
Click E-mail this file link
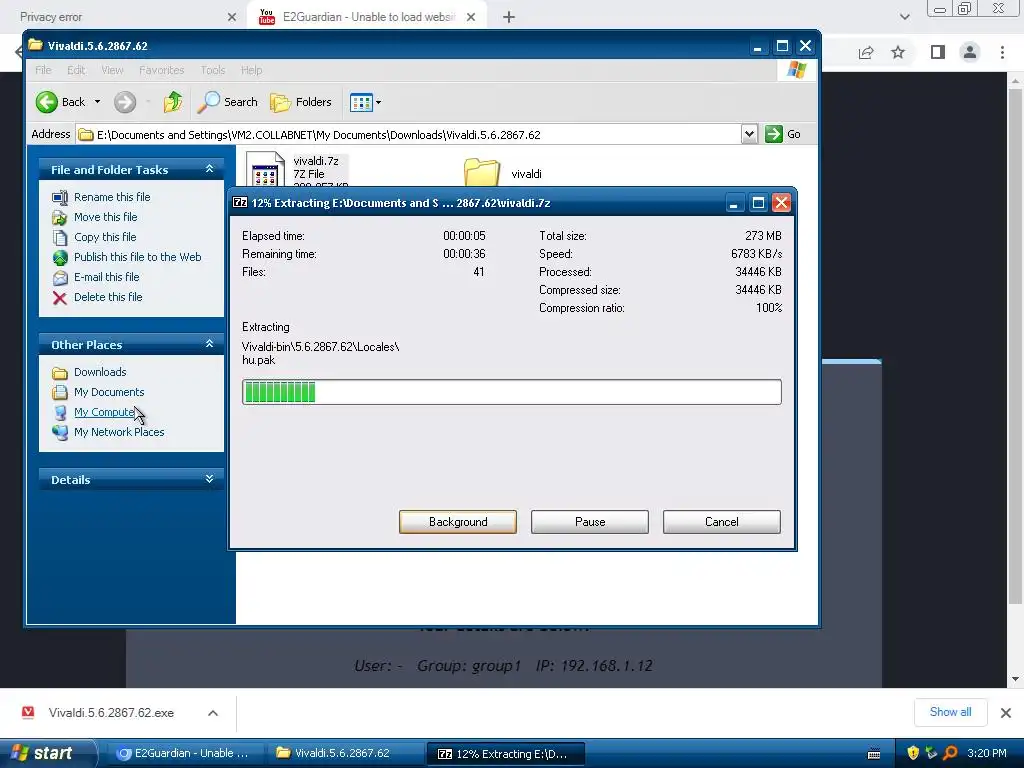tap(106, 277)
